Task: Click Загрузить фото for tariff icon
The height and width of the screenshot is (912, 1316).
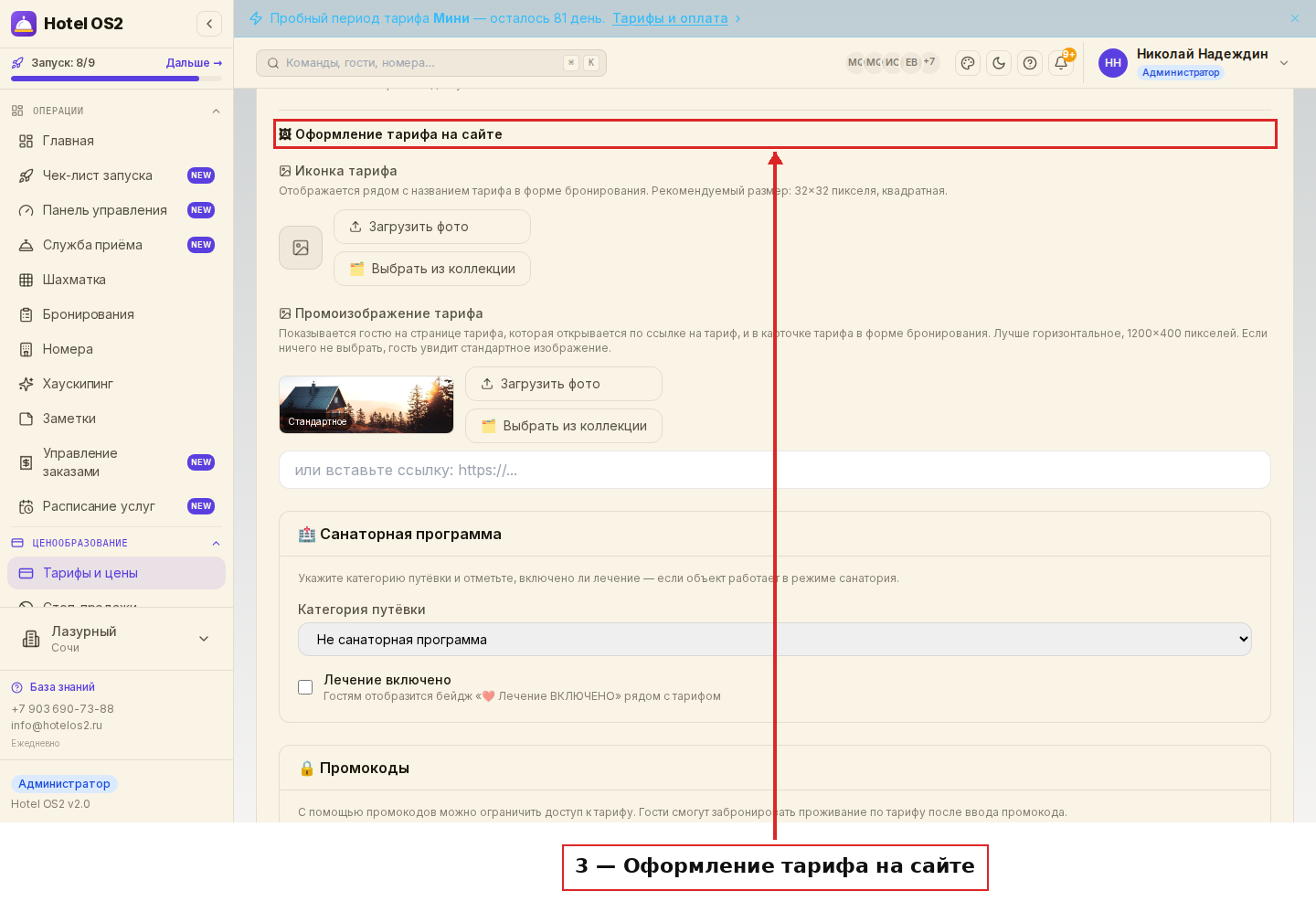Action: 432,227
